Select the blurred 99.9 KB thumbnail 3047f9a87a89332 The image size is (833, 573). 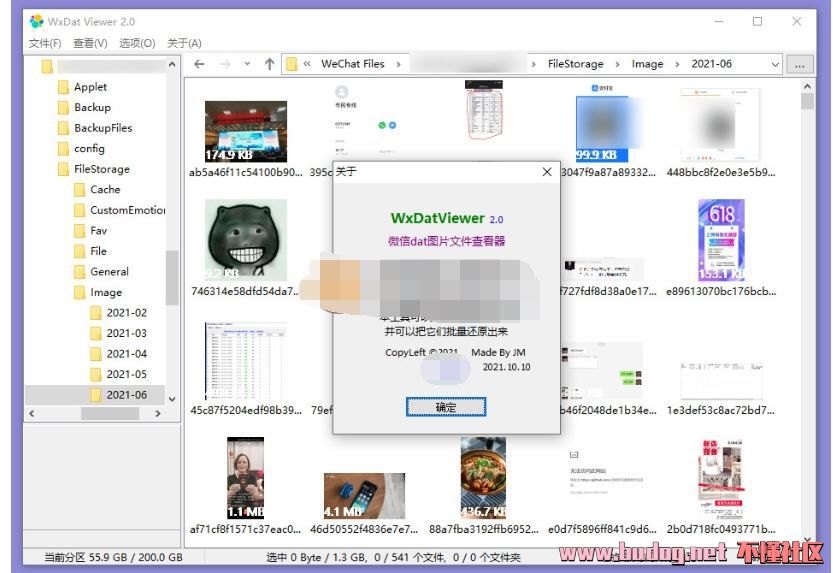[602, 129]
